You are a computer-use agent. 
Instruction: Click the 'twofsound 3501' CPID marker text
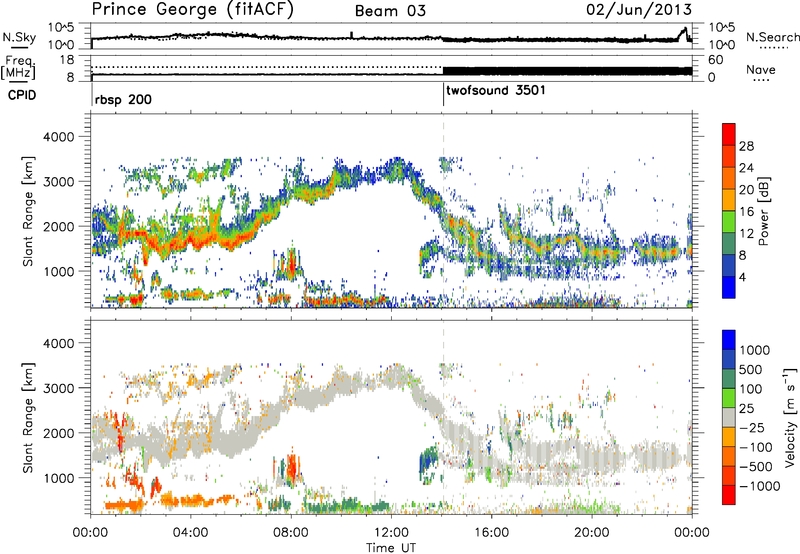(x=496, y=91)
